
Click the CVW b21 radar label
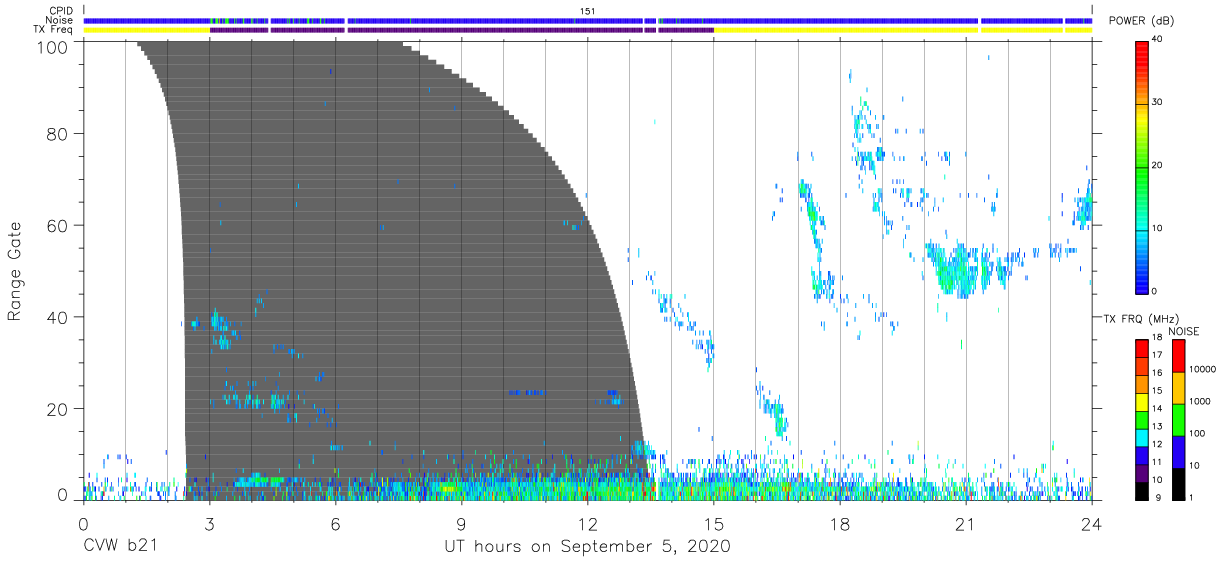[121, 547]
